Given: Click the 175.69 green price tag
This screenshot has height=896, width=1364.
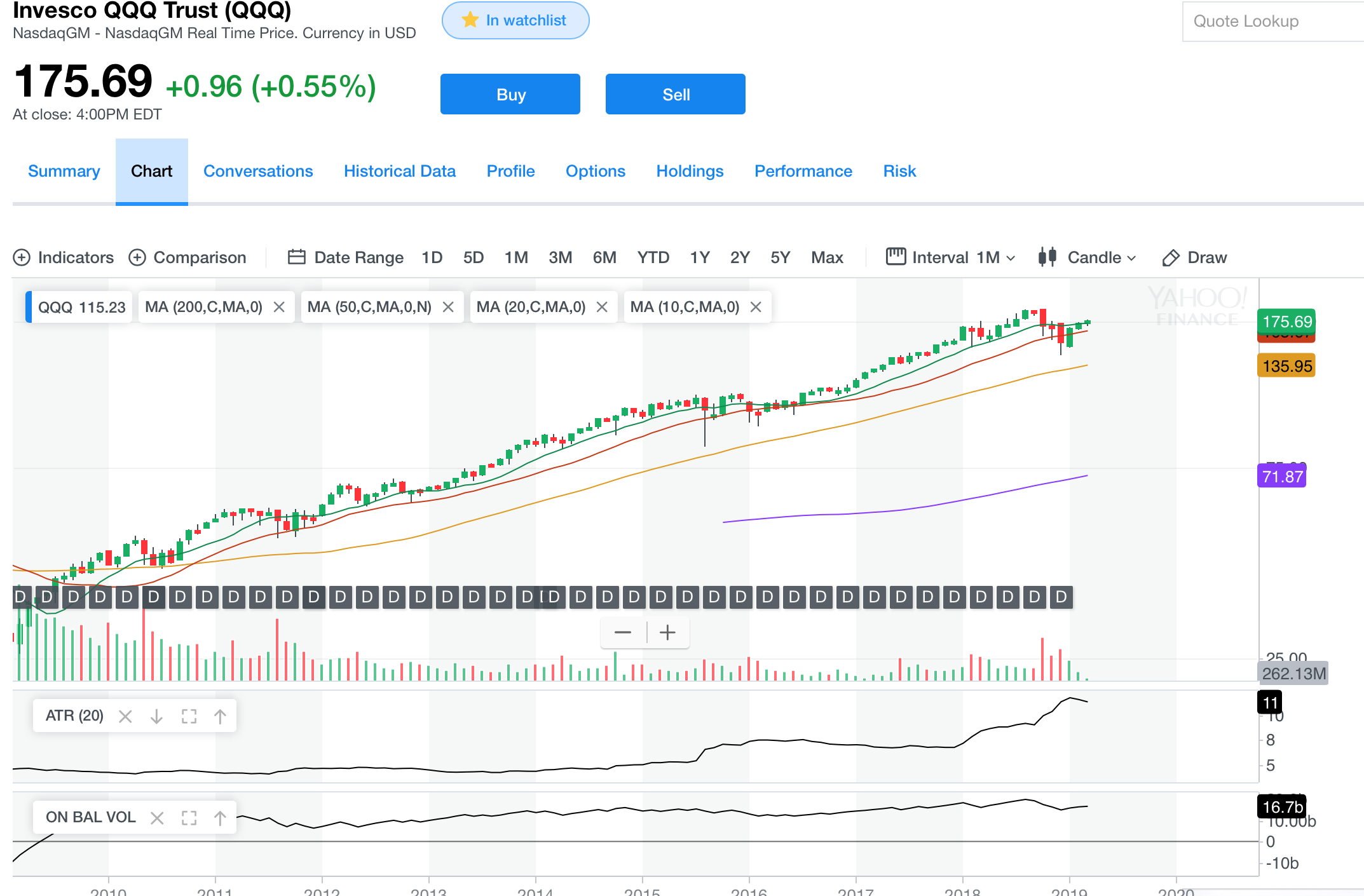Looking at the screenshot, I should click(1286, 321).
